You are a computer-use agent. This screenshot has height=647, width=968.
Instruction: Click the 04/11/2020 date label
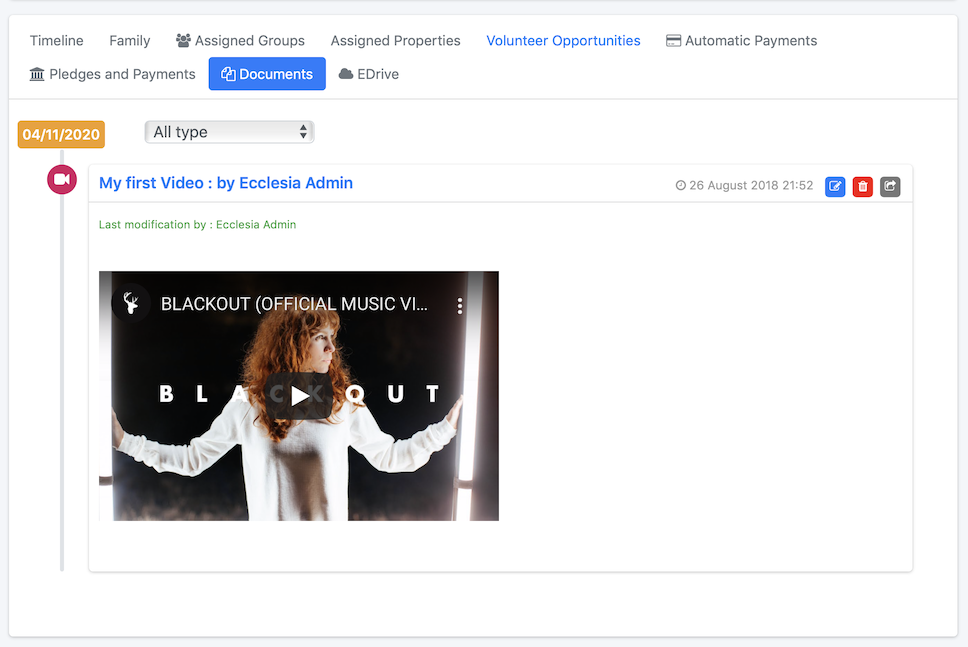(61, 135)
